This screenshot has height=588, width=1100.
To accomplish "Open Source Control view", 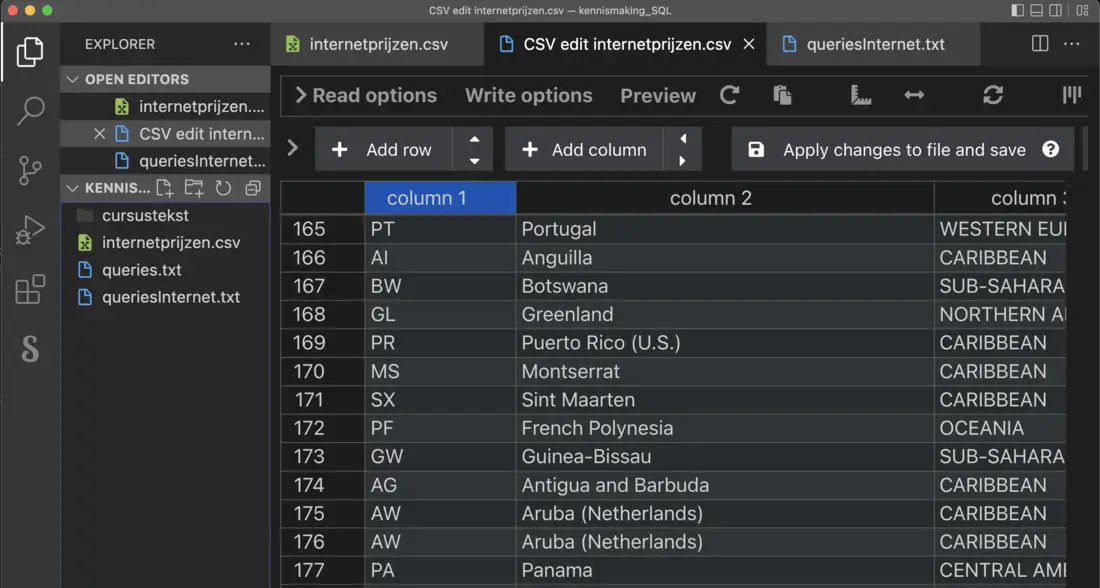I will point(29,170).
